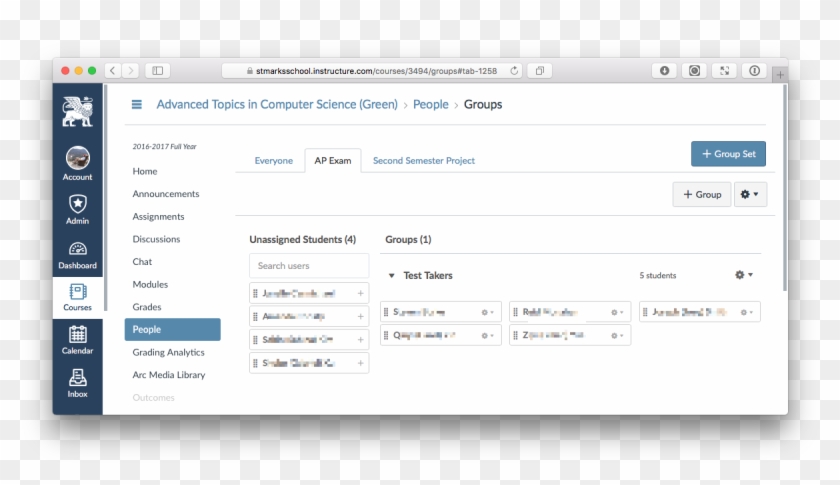The height and width of the screenshot is (485, 840).
Task: Click the tabs overview button by the address bar
Action: point(540,71)
